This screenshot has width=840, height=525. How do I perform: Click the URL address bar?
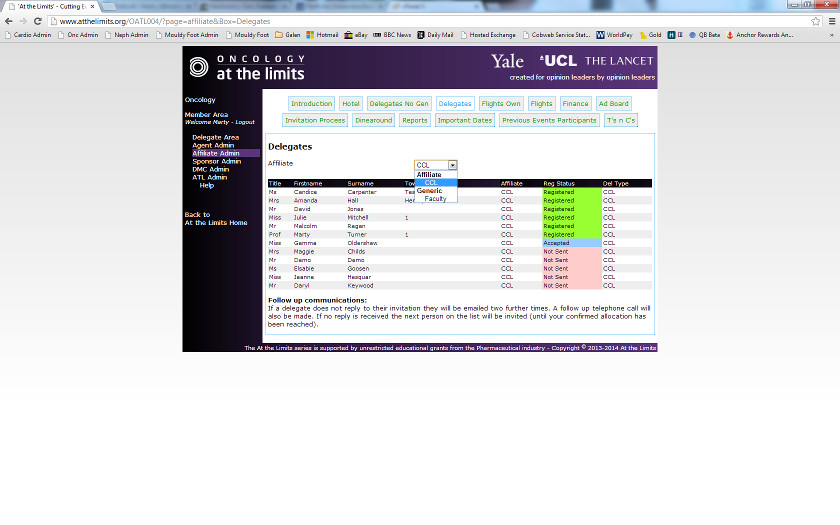(429, 21)
